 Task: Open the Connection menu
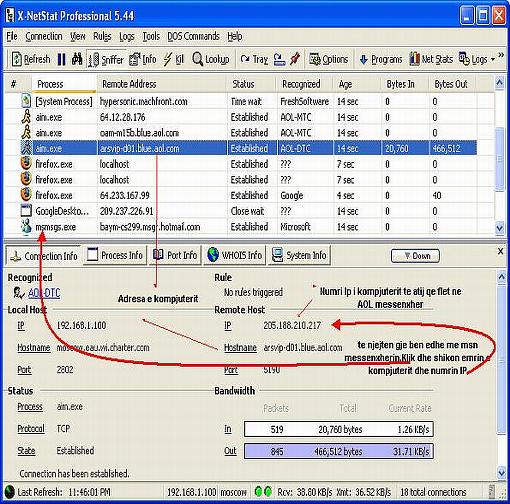44,36
